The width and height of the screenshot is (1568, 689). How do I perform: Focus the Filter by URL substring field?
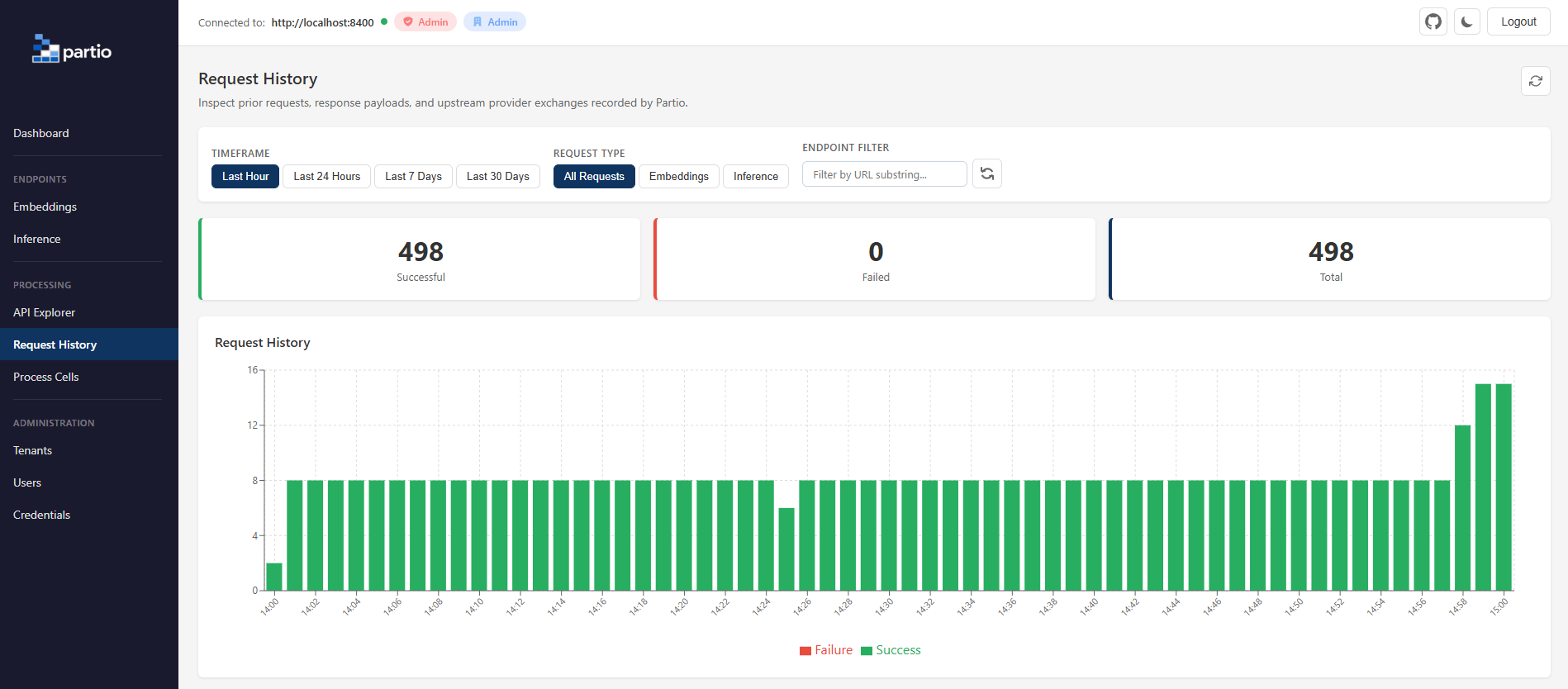tap(885, 174)
